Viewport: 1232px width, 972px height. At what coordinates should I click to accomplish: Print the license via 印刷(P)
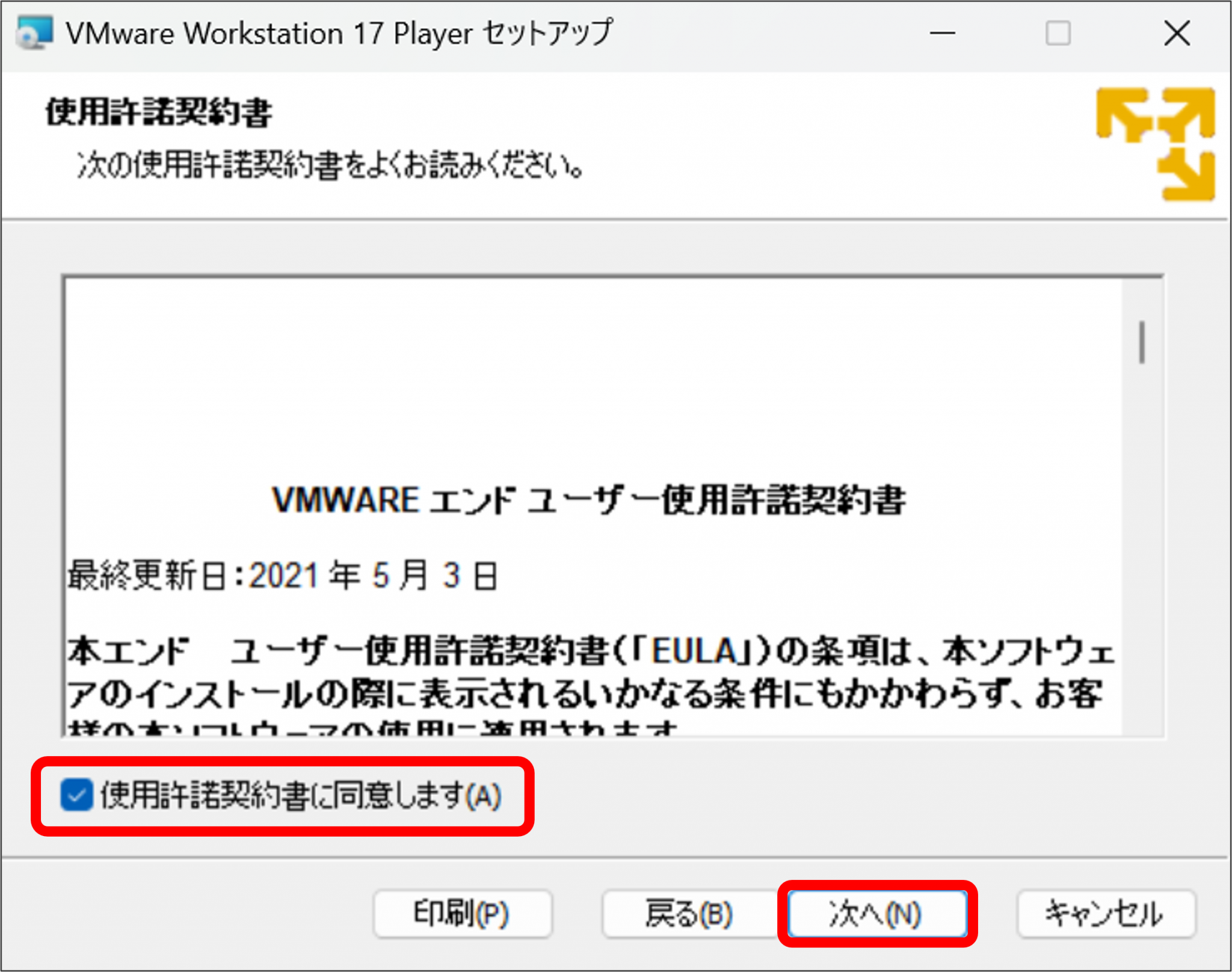click(462, 914)
